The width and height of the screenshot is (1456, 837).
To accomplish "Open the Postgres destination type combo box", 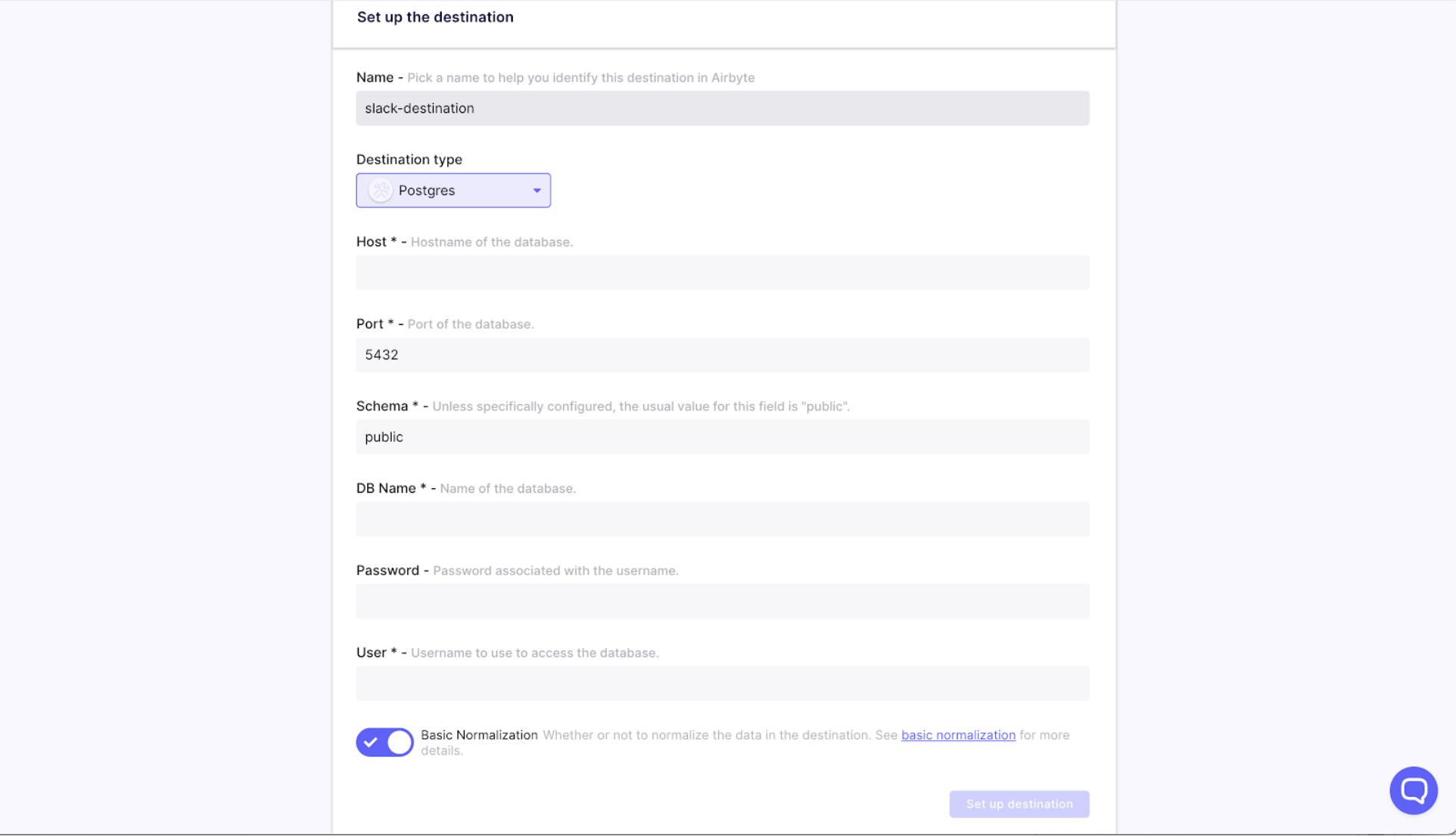I will click(x=453, y=191).
